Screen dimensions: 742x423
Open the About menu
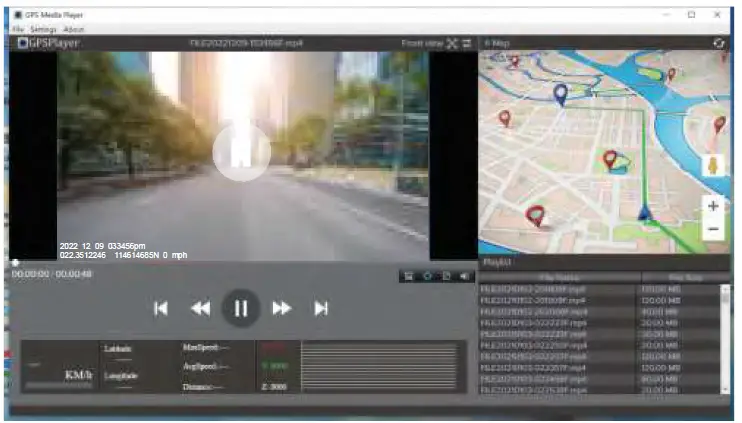[73, 29]
